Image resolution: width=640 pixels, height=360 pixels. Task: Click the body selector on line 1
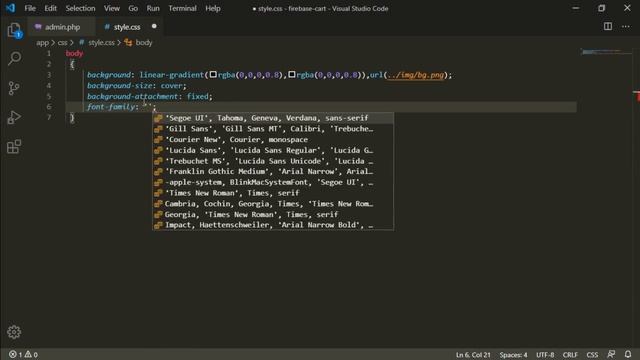(74, 53)
